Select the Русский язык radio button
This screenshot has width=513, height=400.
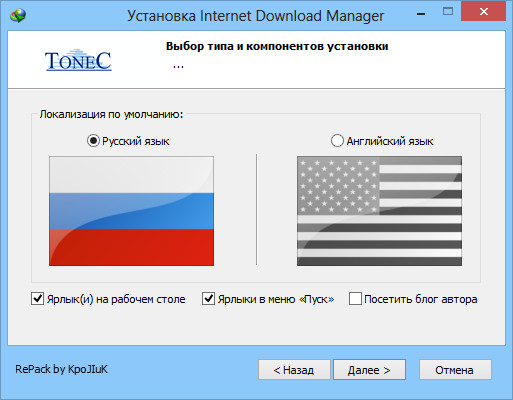click(93, 141)
